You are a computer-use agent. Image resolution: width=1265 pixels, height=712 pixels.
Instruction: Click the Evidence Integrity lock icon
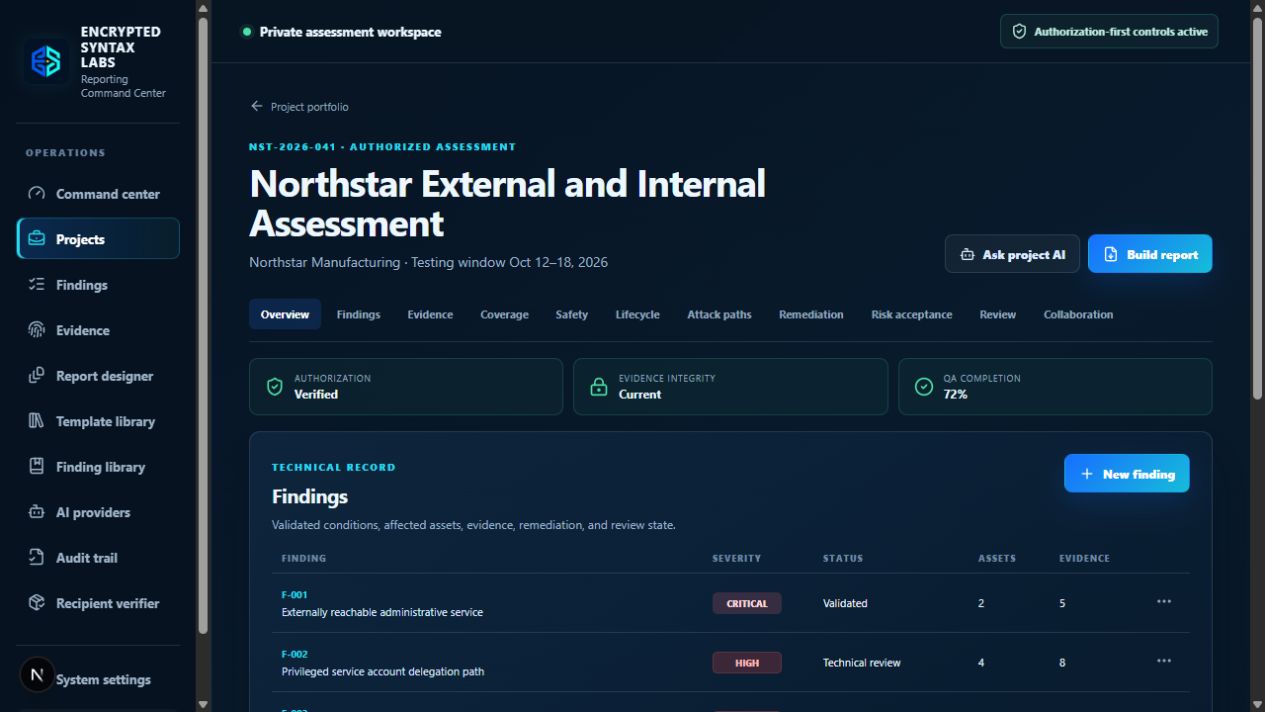pos(599,387)
